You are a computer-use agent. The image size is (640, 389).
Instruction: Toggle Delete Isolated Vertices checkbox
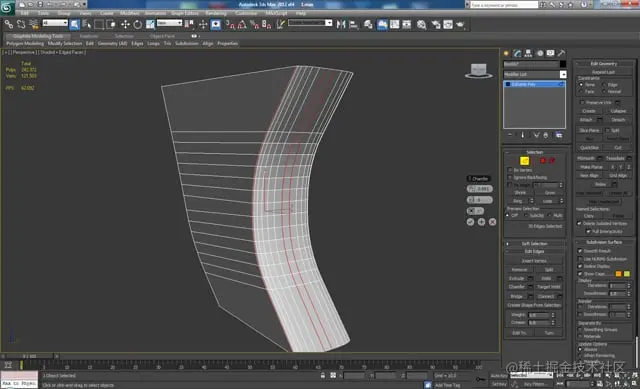[579, 223]
